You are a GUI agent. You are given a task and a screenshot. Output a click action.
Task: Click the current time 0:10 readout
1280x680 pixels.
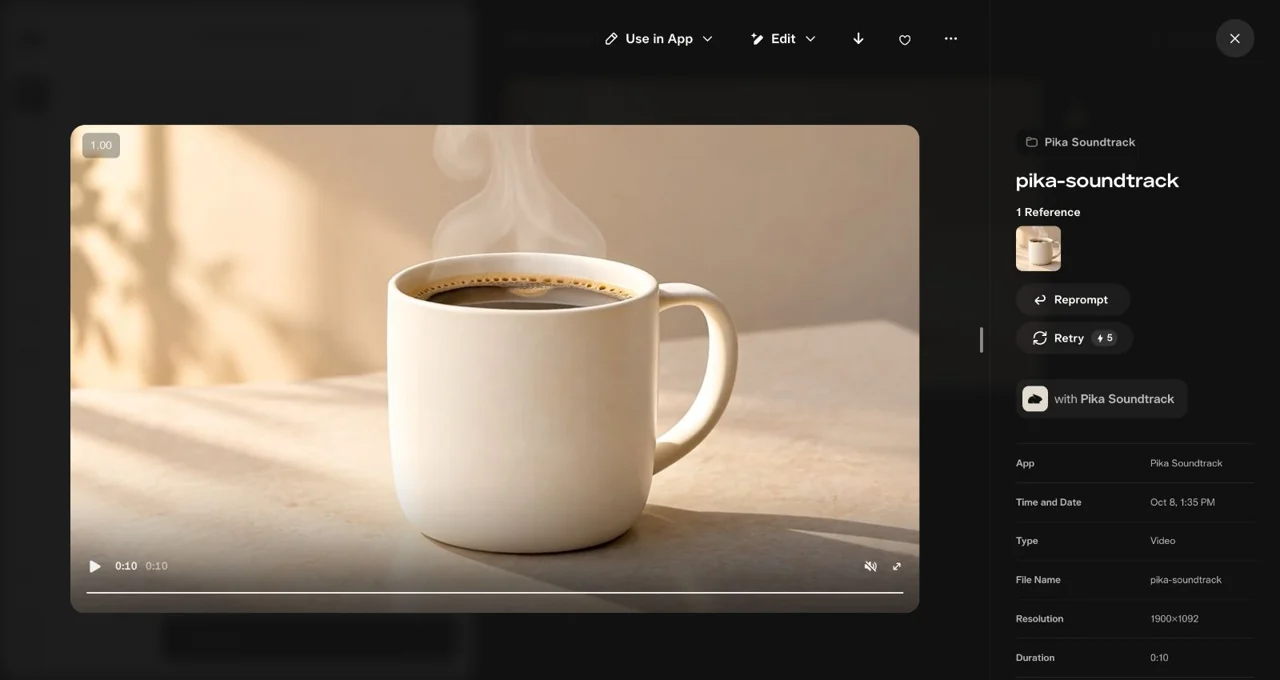click(x=126, y=566)
